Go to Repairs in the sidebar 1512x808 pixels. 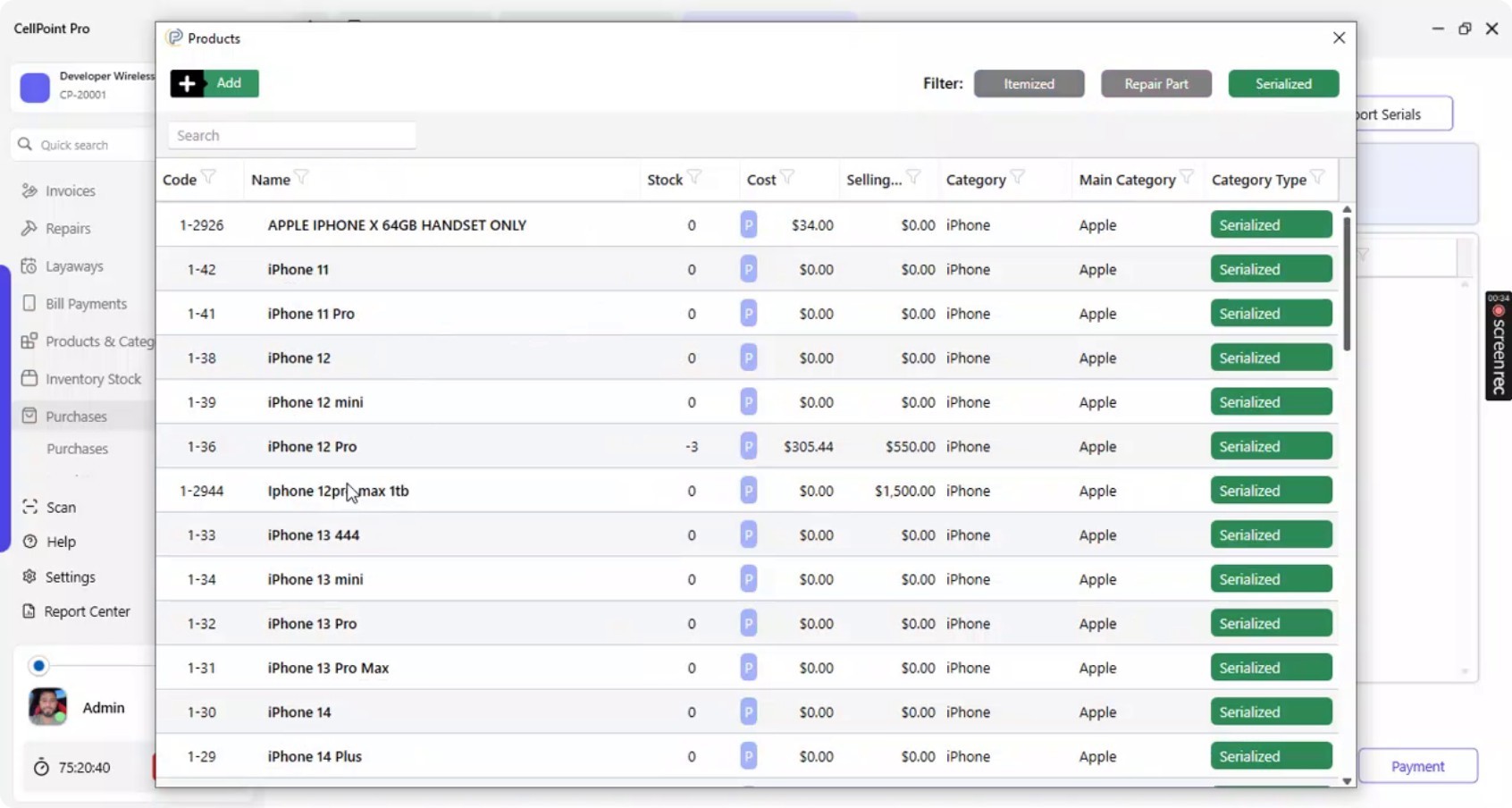click(68, 228)
